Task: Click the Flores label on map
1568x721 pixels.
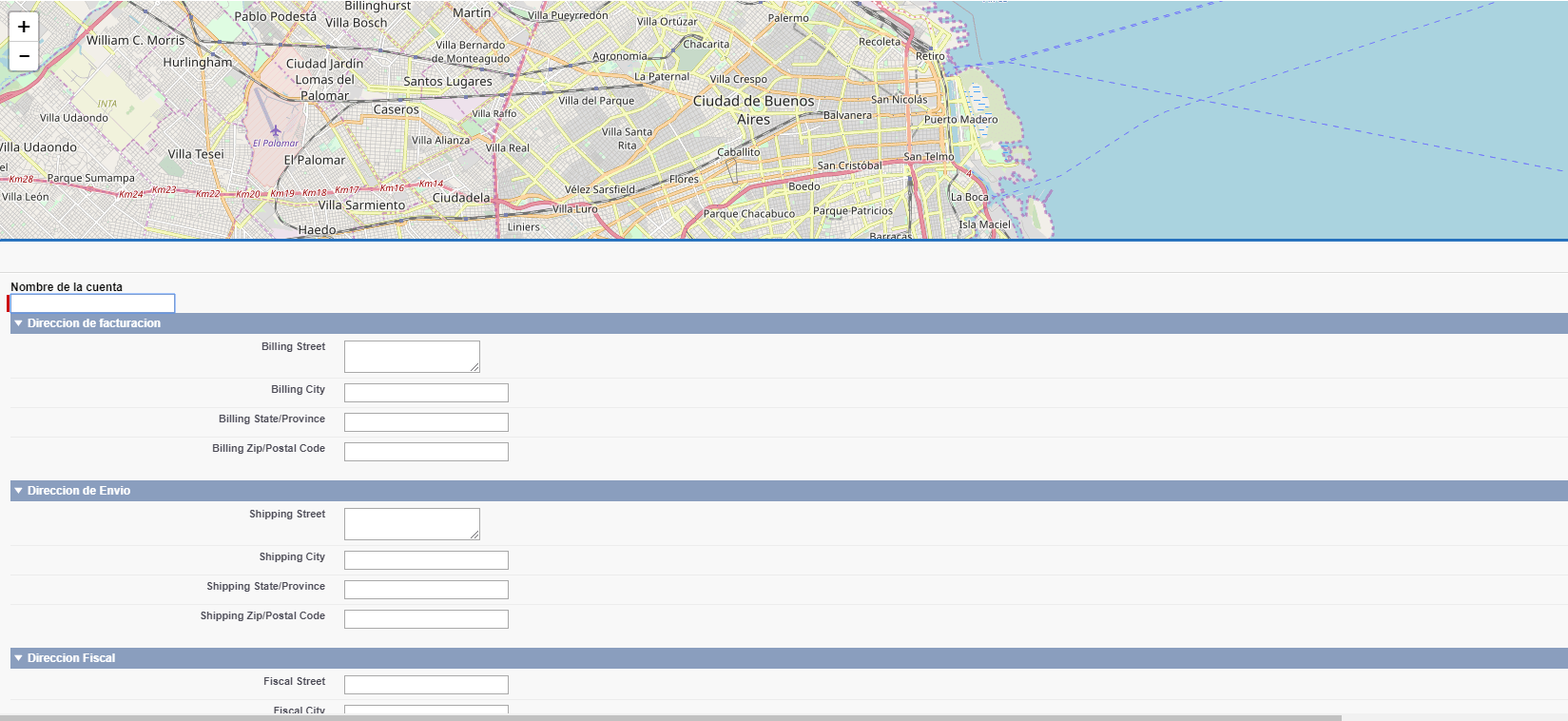Action: click(684, 179)
